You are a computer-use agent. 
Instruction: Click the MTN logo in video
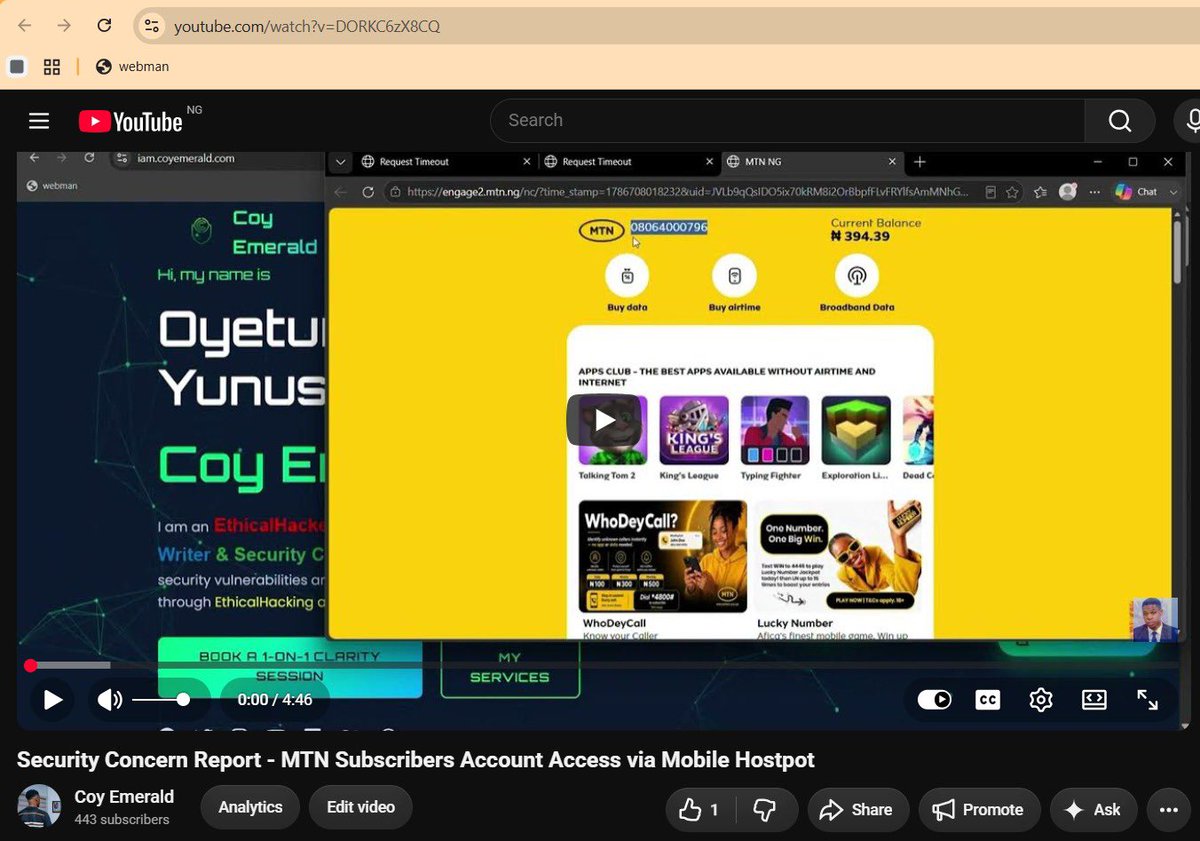(601, 230)
